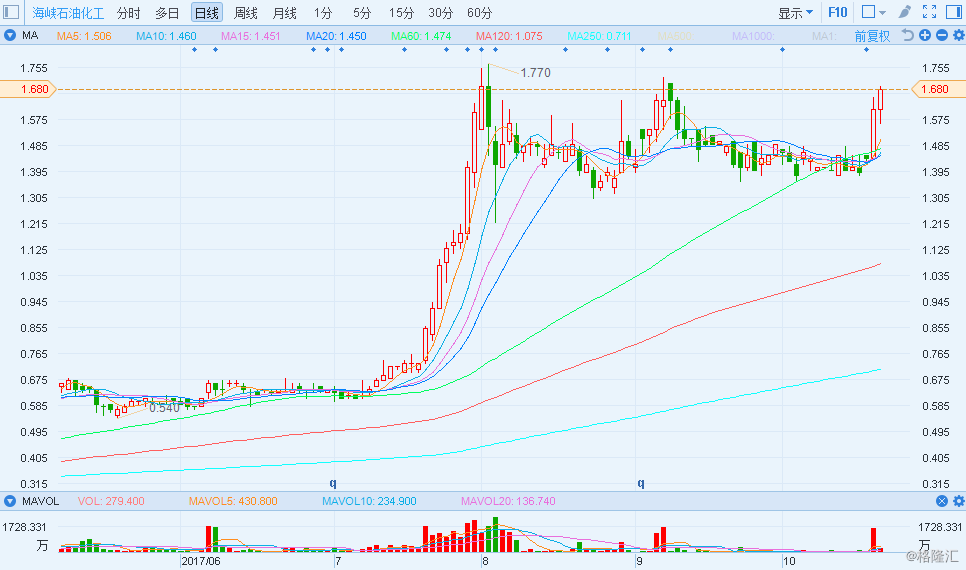Image resolution: width=966 pixels, height=570 pixels.
Task: Open MA indicator settings gear
Action: click(956, 35)
